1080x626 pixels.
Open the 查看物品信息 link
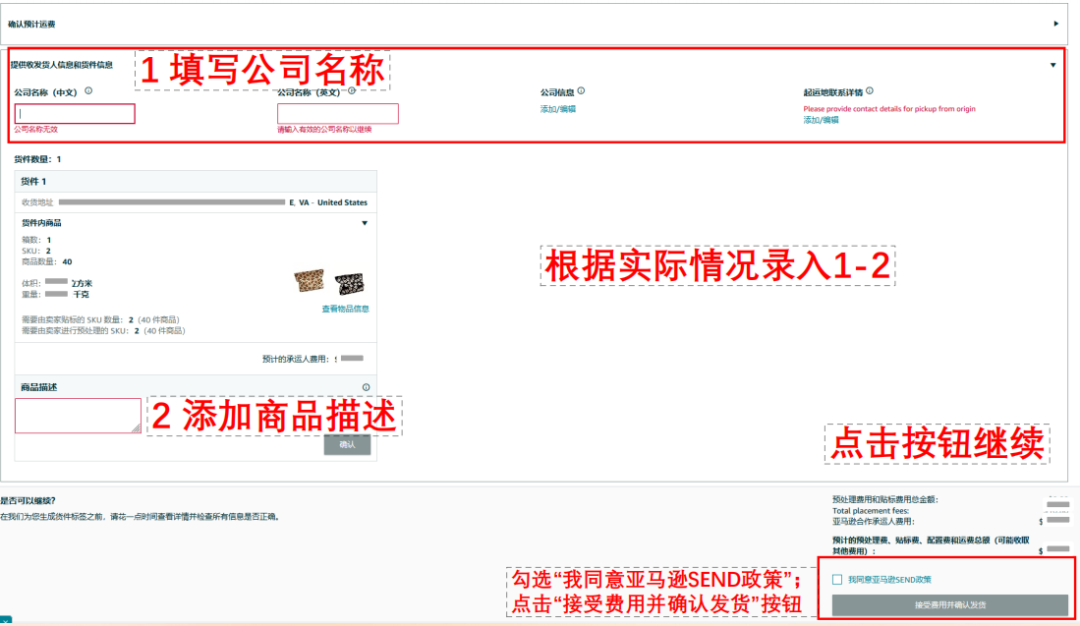(345, 309)
